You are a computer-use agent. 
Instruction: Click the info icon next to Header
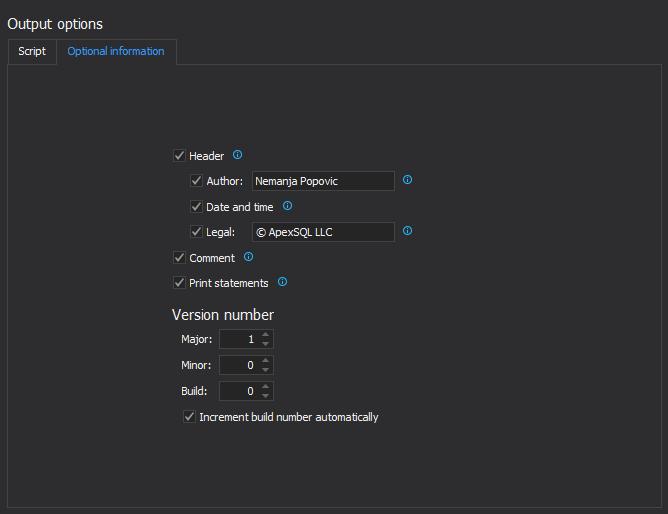click(x=238, y=155)
